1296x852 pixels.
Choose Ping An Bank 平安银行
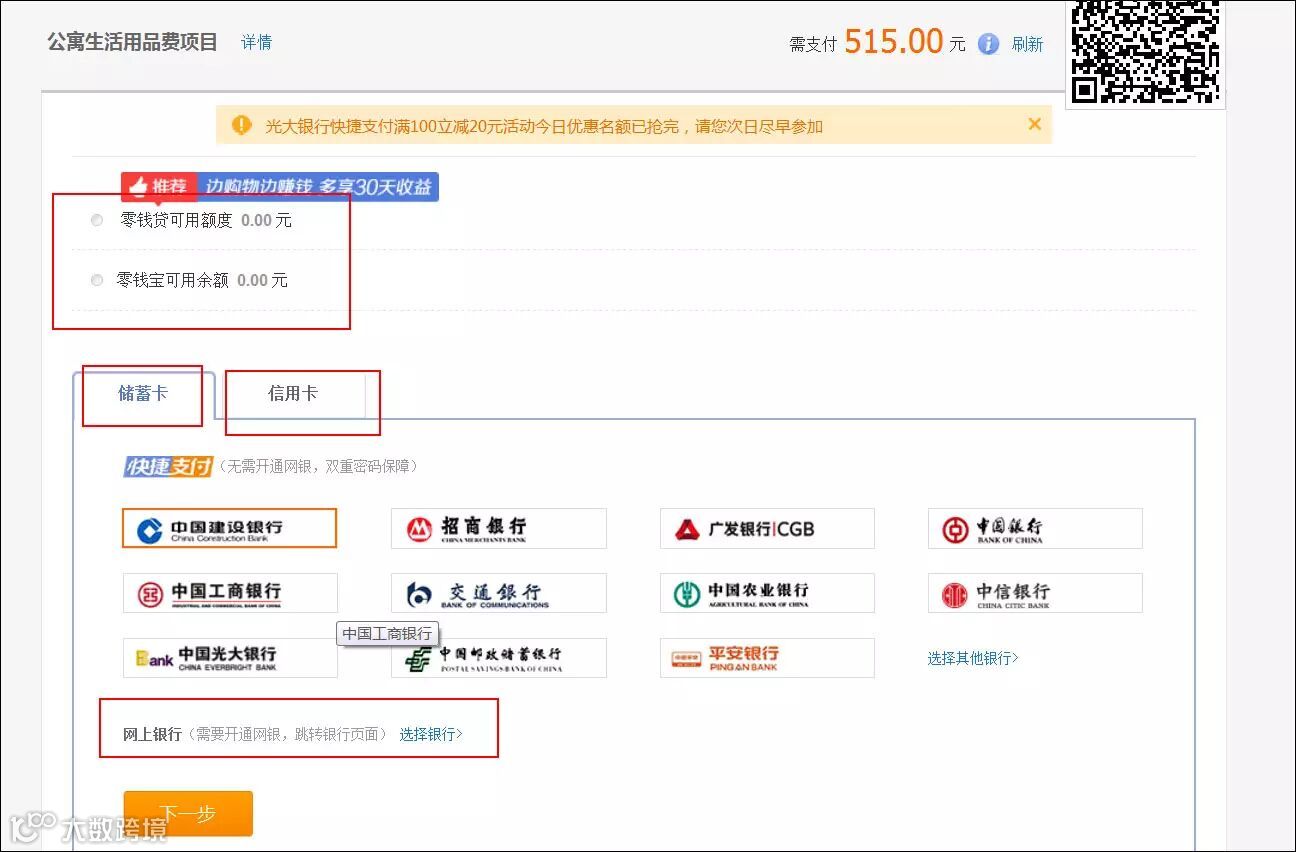tap(767, 658)
